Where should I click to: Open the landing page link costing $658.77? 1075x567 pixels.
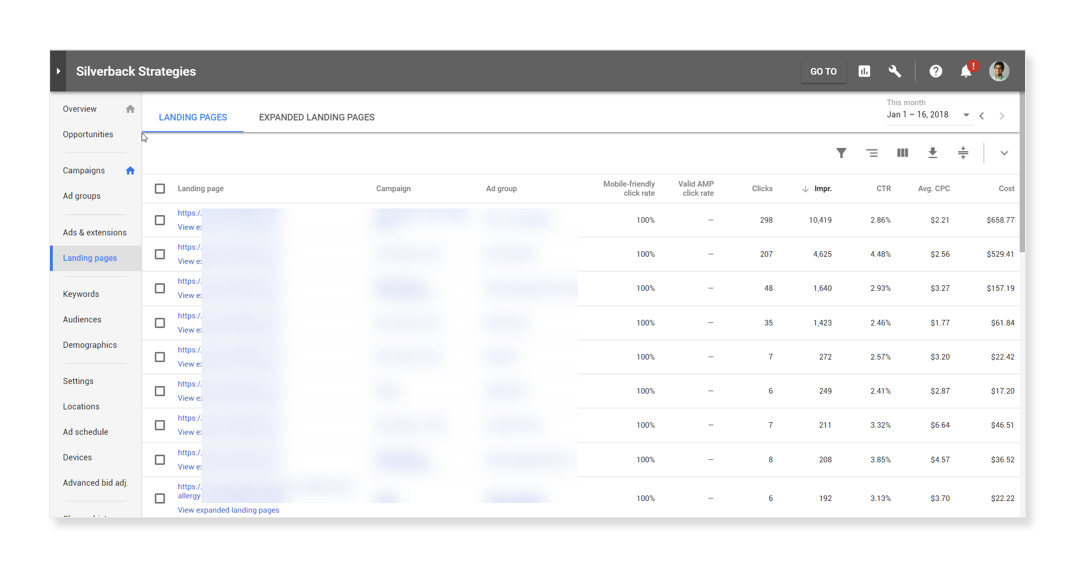click(189, 213)
